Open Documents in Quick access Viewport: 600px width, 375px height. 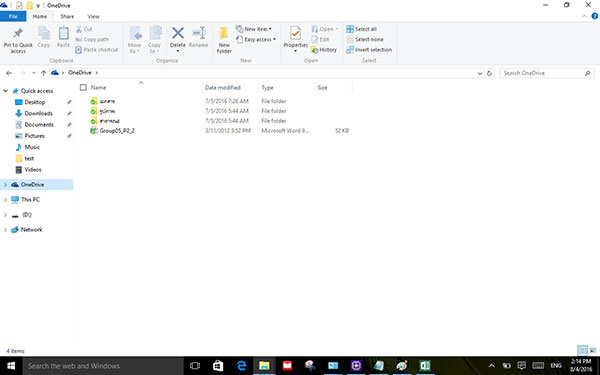click(x=39, y=125)
